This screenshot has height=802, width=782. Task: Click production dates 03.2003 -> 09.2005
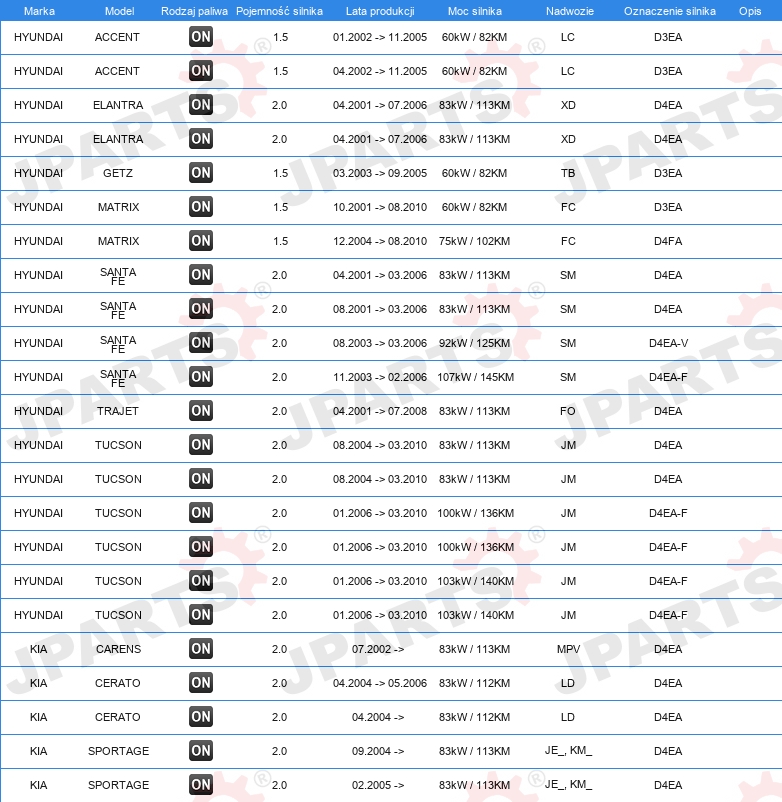tap(380, 173)
